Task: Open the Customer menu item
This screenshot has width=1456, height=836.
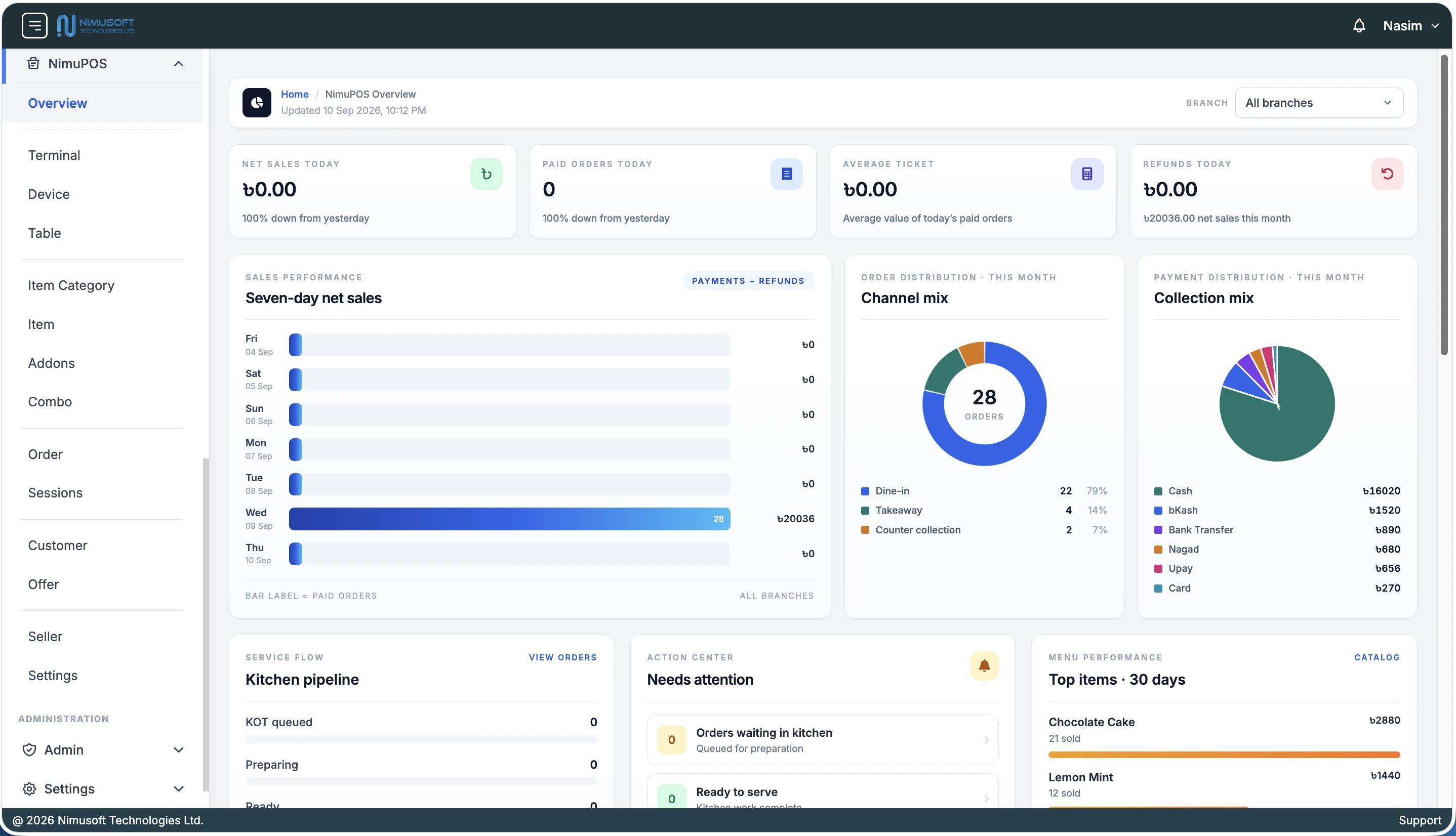Action: click(x=57, y=546)
